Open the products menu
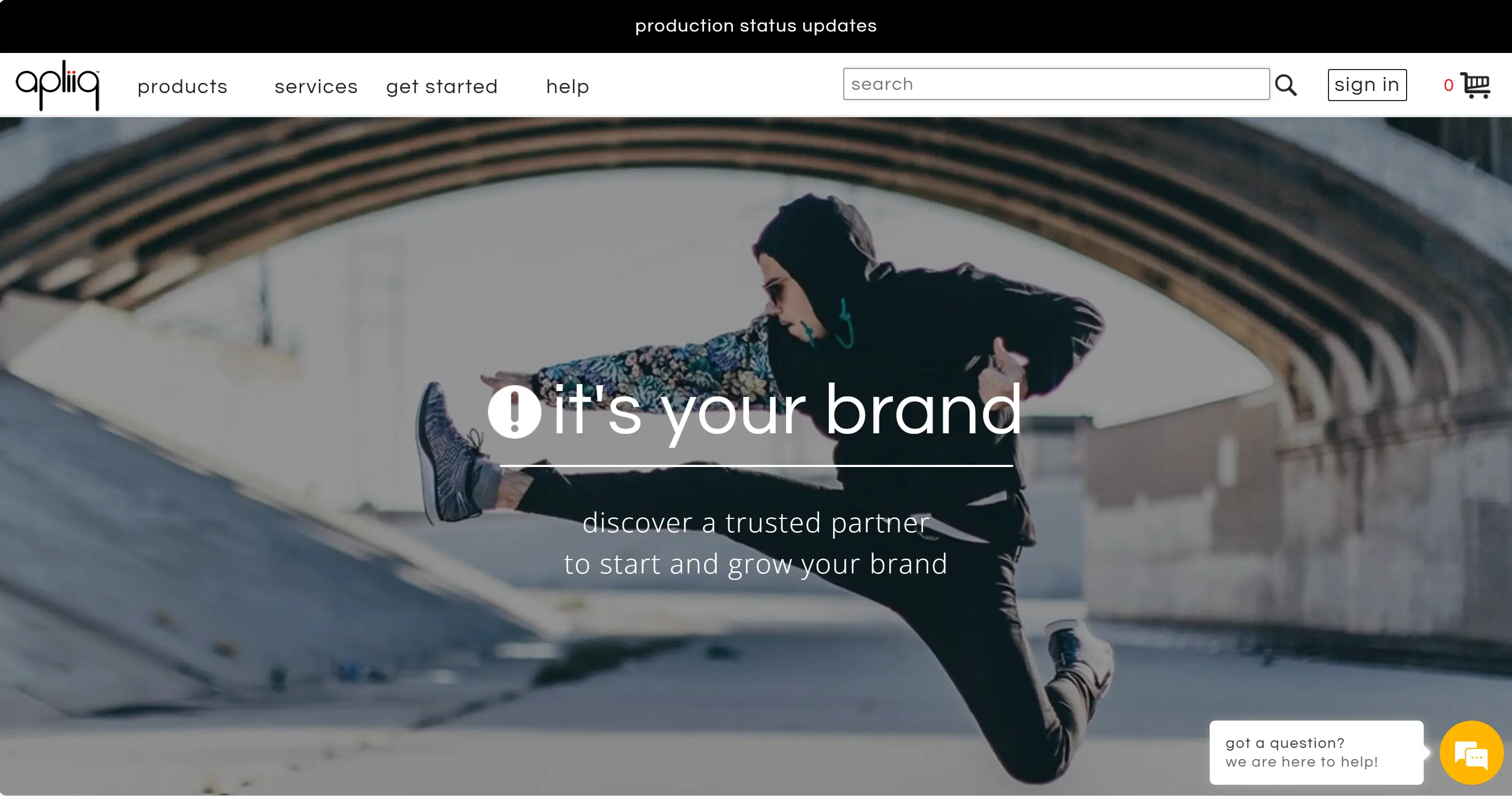The image size is (1512, 796). pyautogui.click(x=182, y=87)
